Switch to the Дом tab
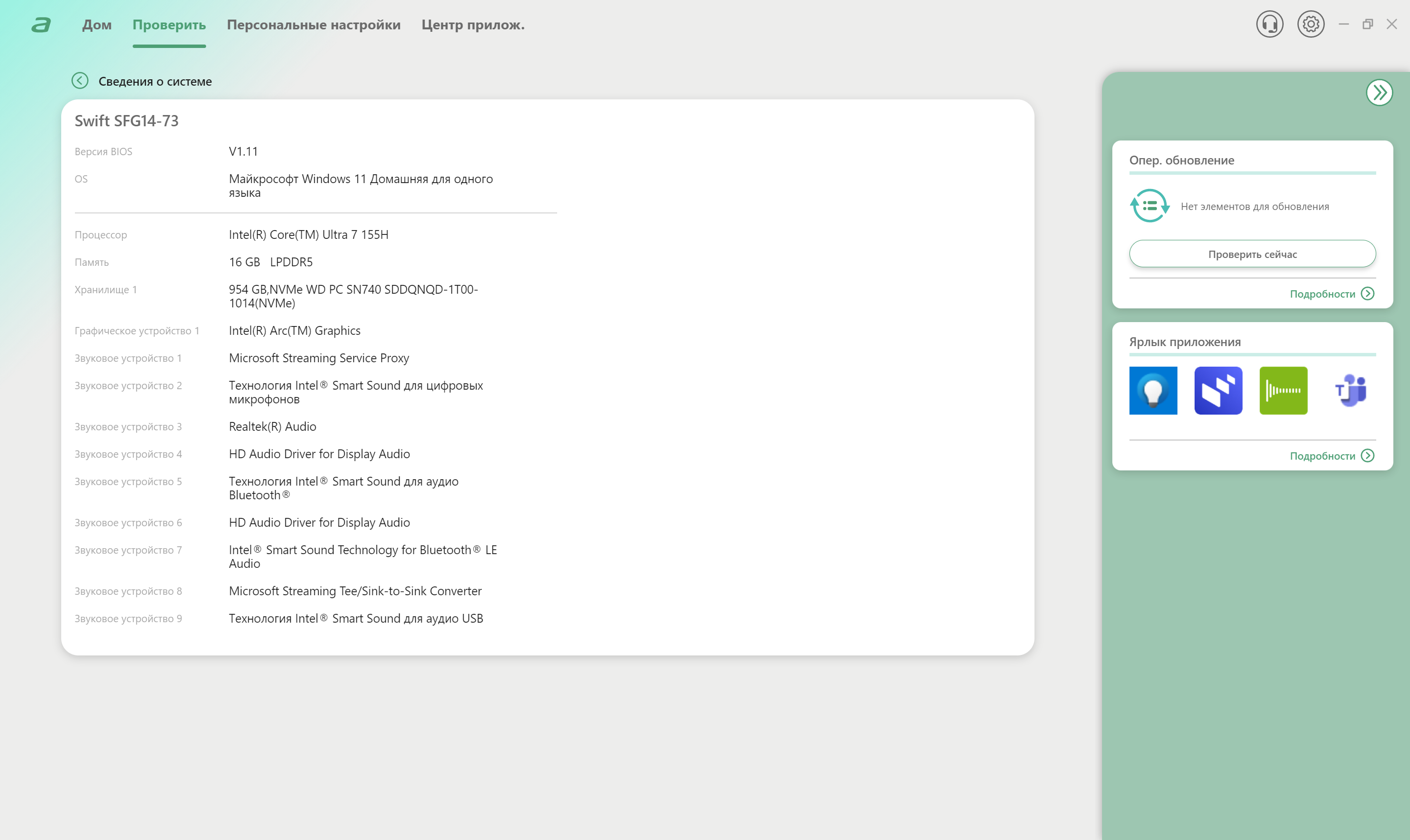 [x=97, y=25]
